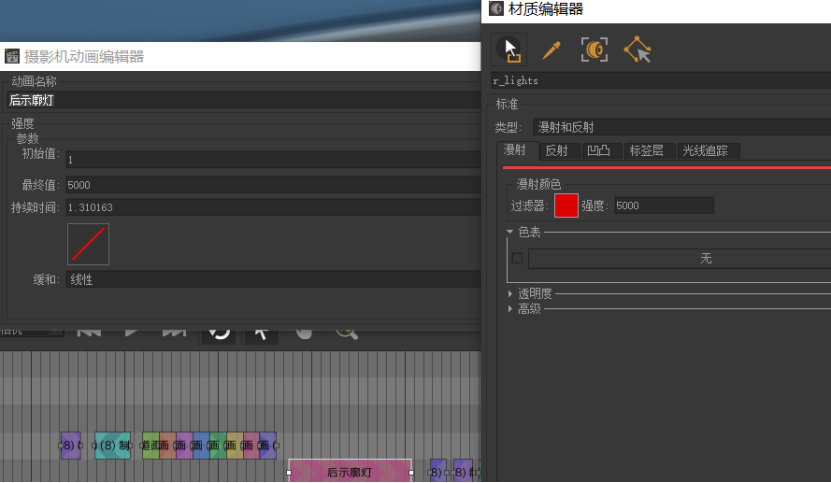
Task: Select the 后示廓灯 clip on the timeline
Action: pos(349,471)
